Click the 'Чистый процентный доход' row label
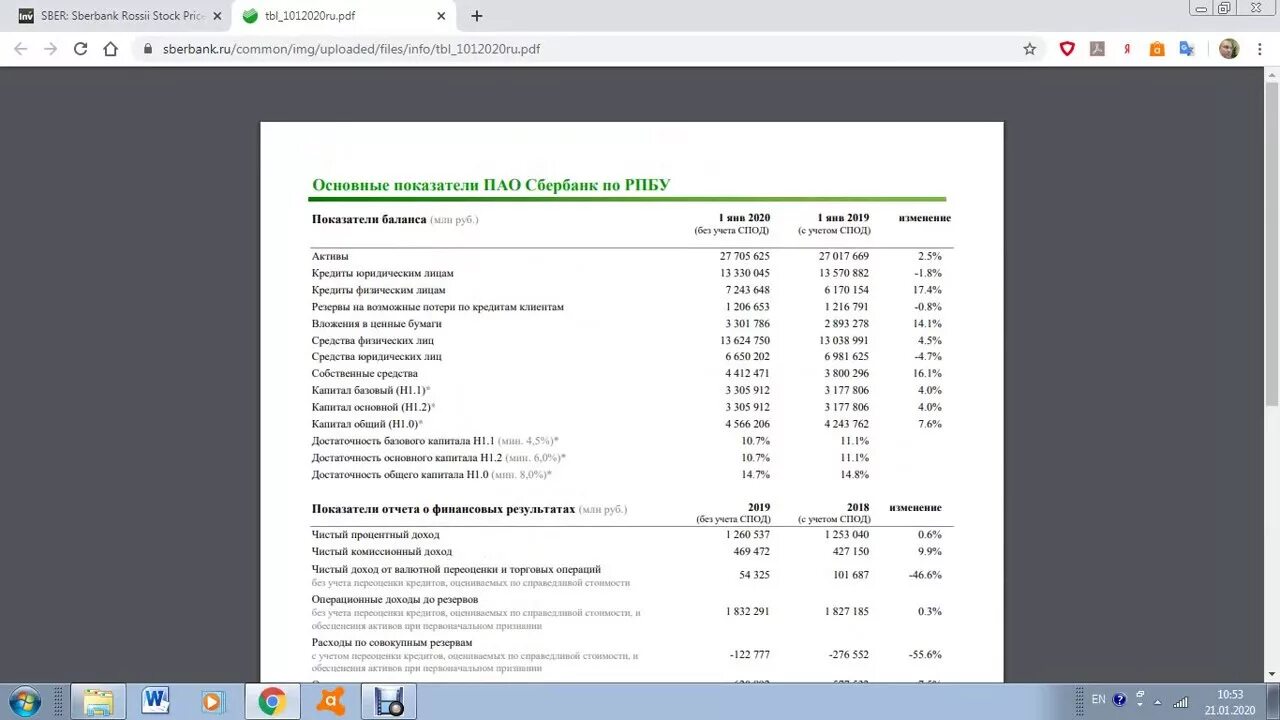Viewport: 1280px width, 720px height. click(x=376, y=535)
